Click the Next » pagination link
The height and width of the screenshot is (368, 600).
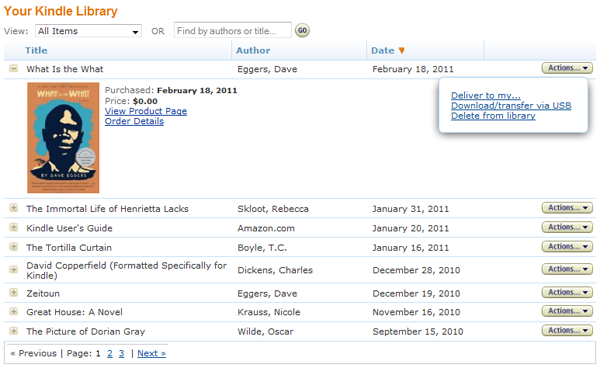(152, 353)
